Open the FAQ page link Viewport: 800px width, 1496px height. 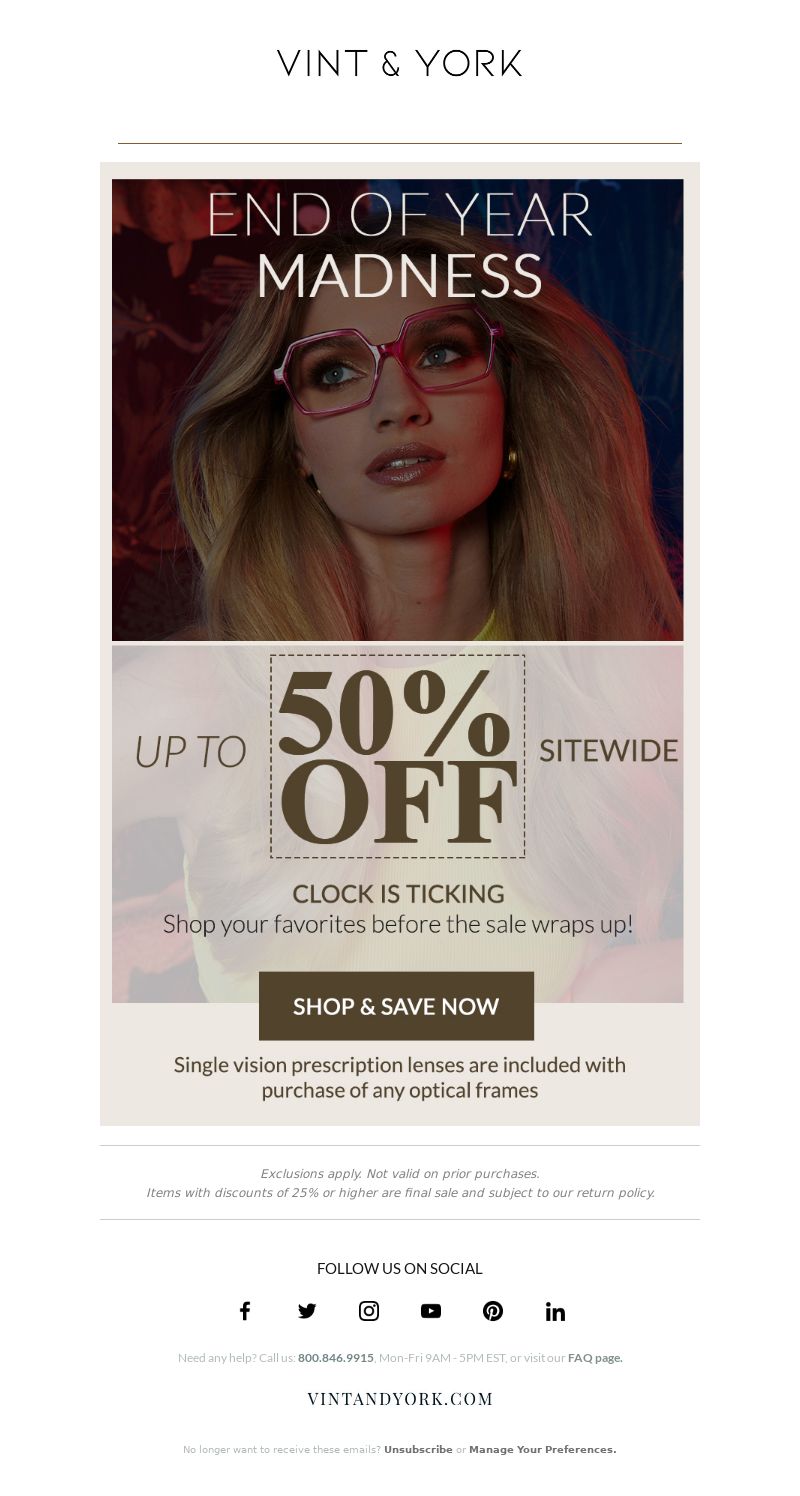(595, 1358)
